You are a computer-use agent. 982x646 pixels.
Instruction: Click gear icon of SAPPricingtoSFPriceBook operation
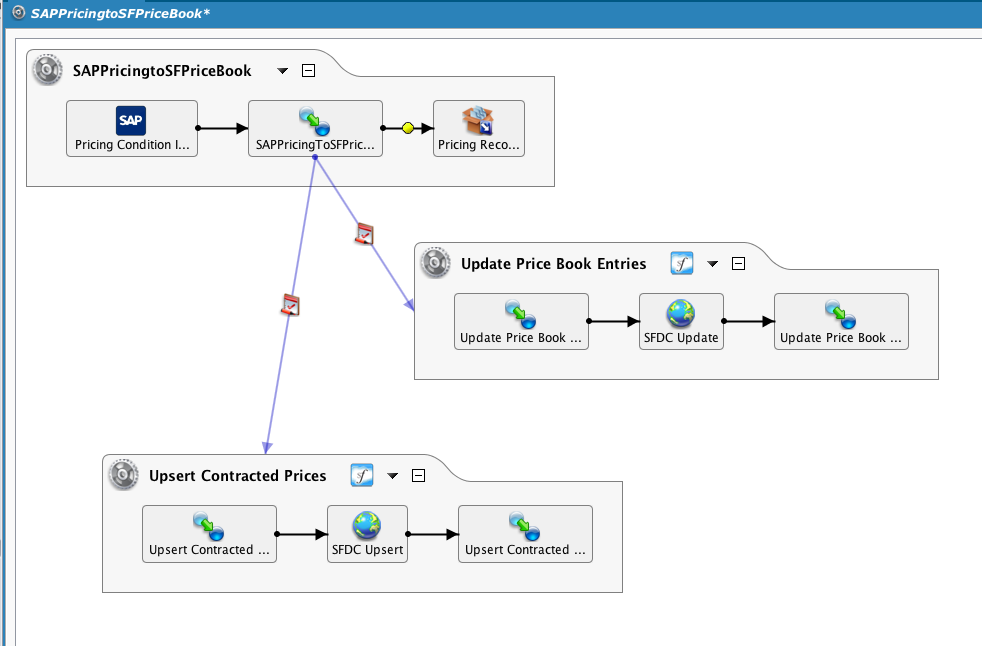[47, 71]
